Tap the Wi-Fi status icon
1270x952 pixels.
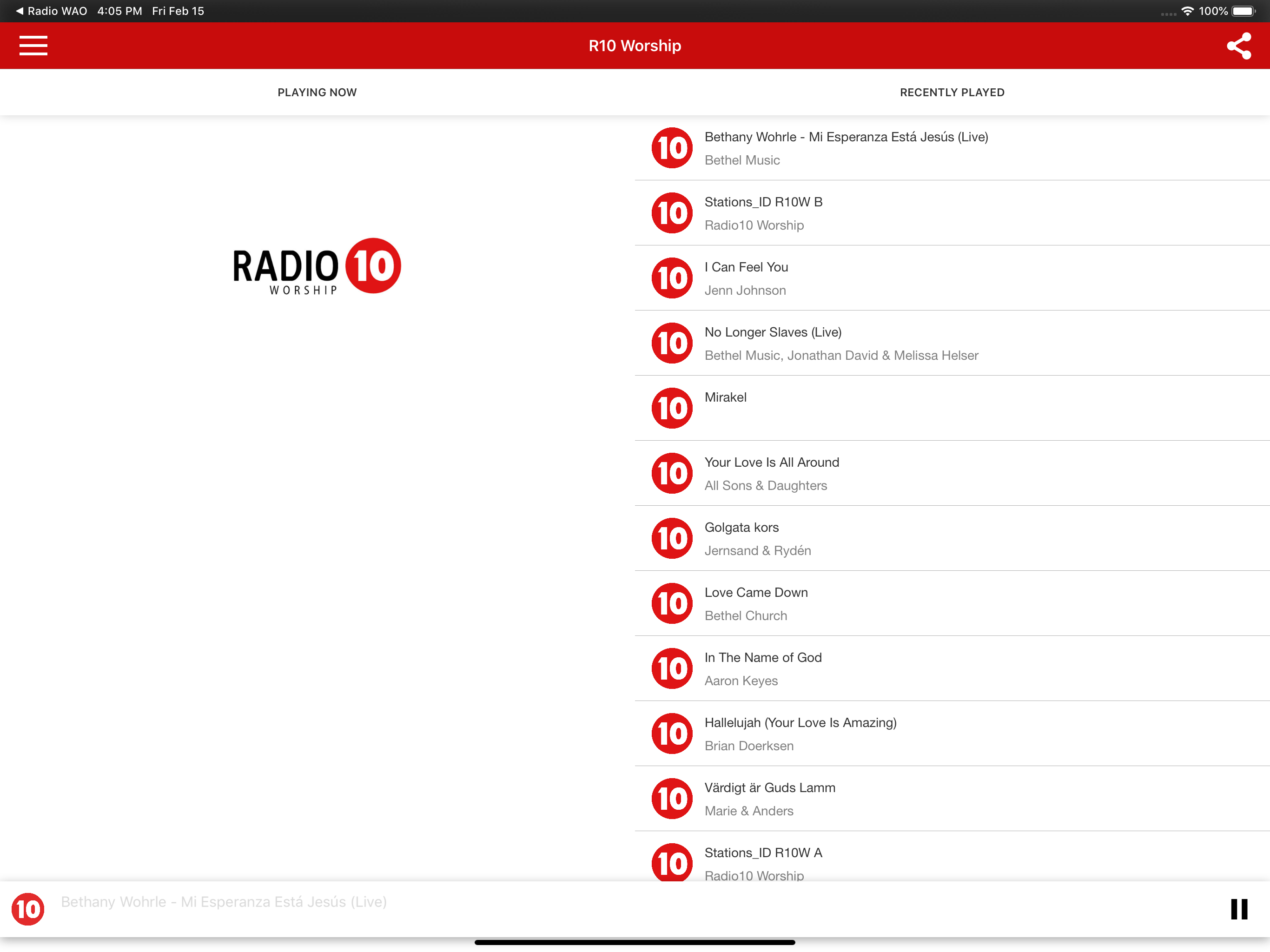point(1187,11)
